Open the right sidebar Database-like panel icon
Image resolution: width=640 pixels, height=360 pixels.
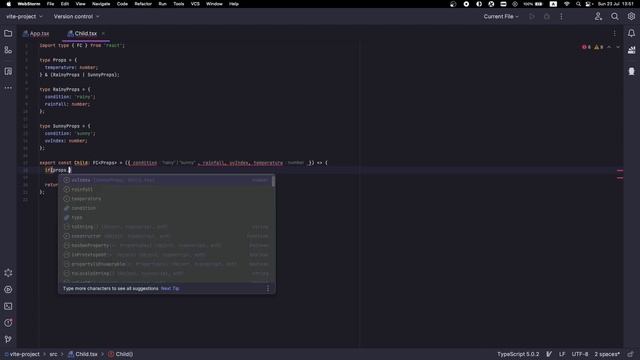pyautogui.click(x=631, y=71)
